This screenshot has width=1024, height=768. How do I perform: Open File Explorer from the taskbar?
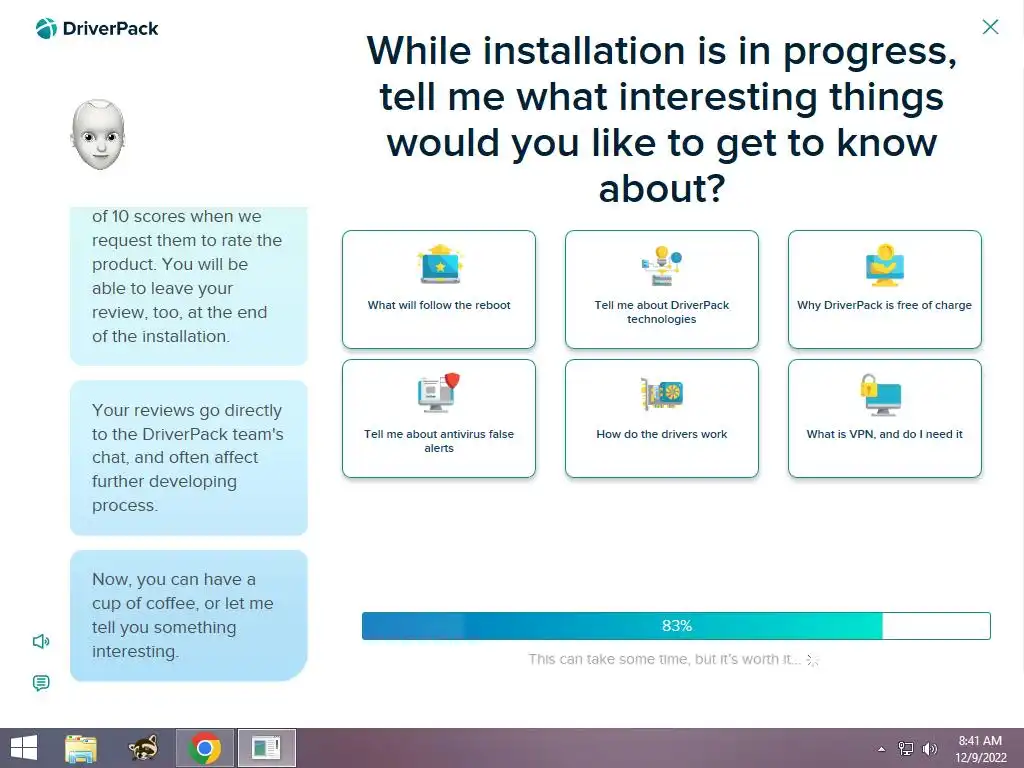[81, 748]
